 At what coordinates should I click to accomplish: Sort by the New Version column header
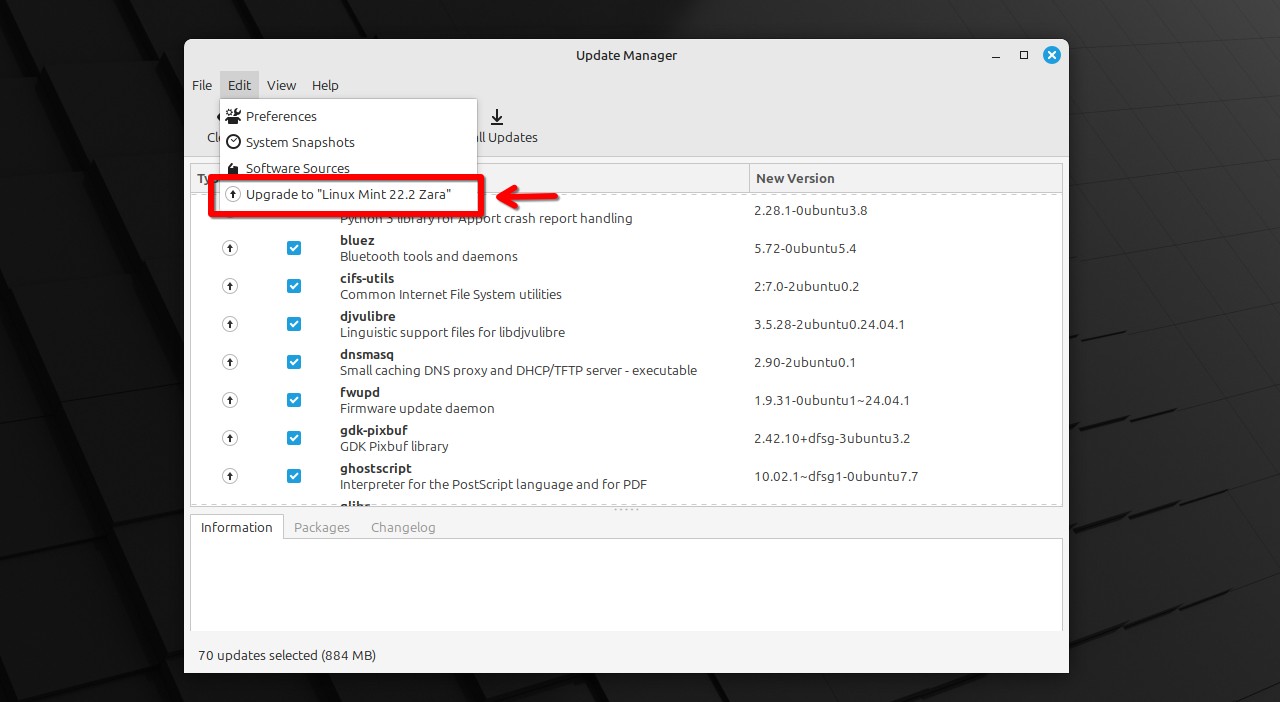(905, 178)
